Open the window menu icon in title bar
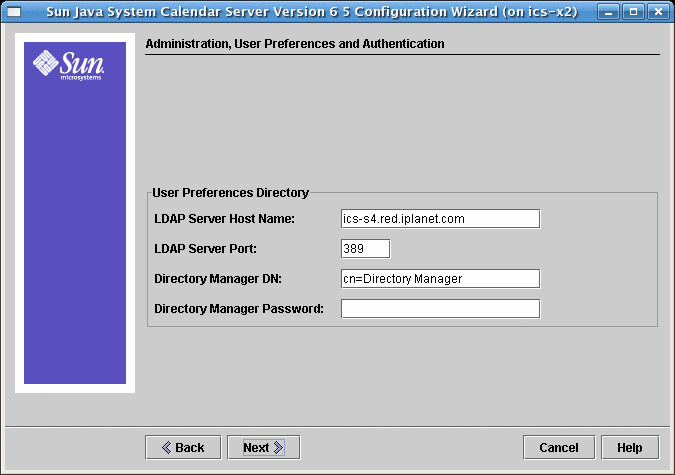The image size is (675, 475). [14, 12]
